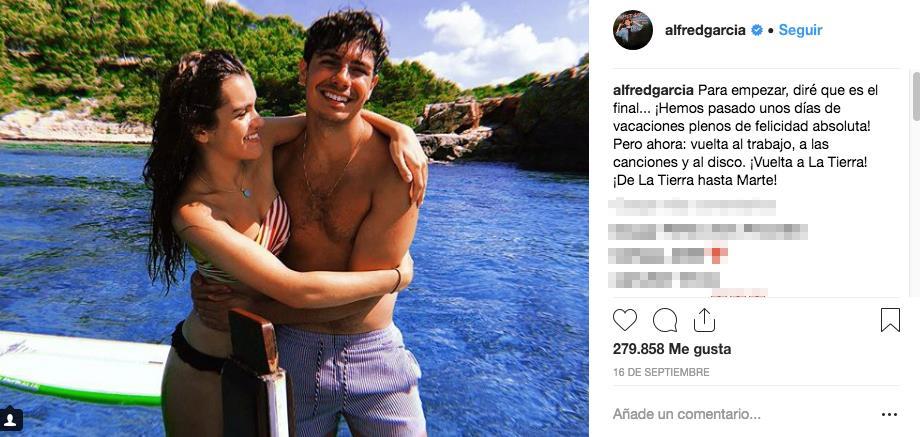Viewport: 920px width, 437px height.
Task: Click the verified badge next to alfredgarcia
Action: pyautogui.click(x=757, y=30)
